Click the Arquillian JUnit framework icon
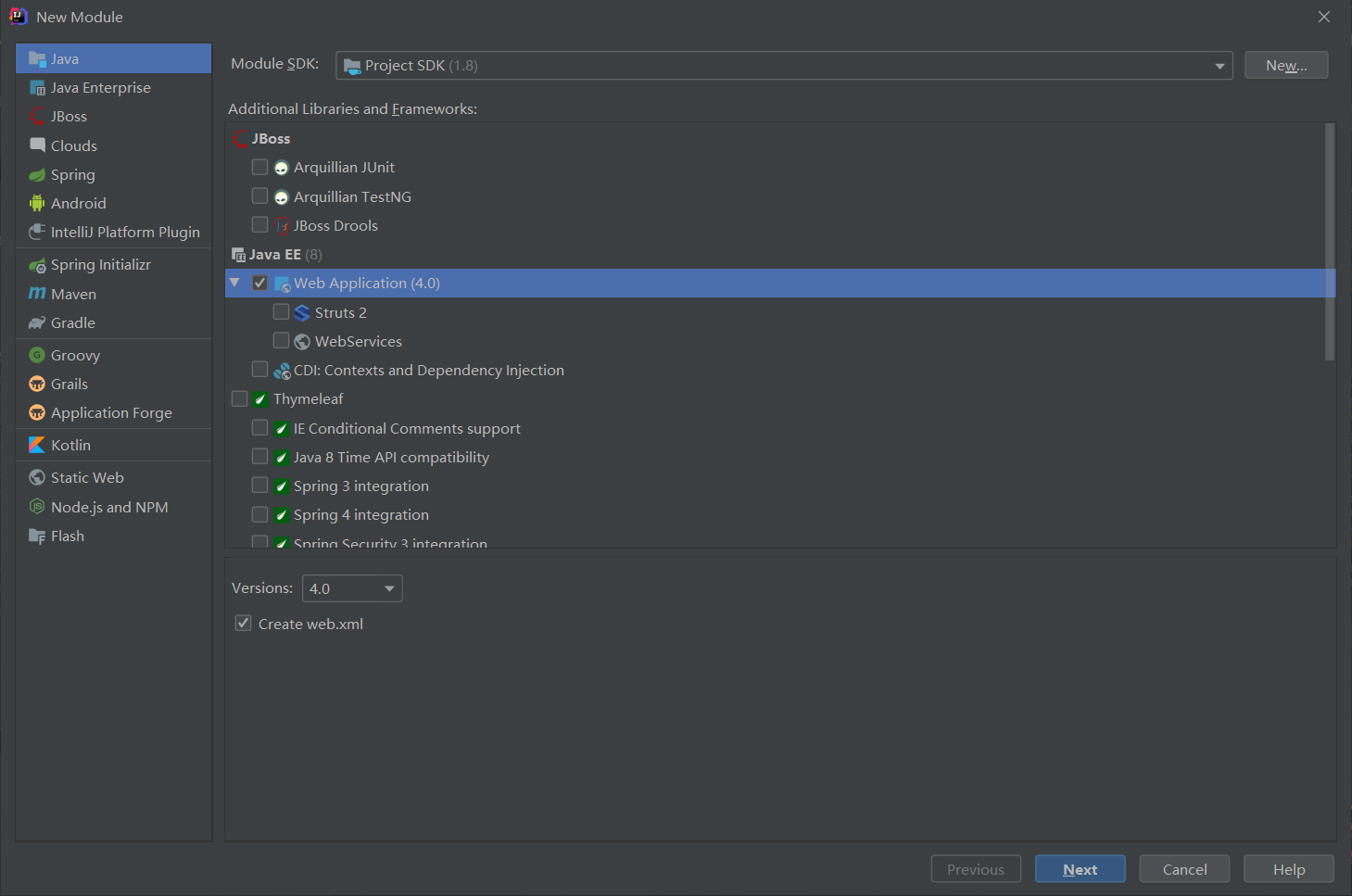The width and height of the screenshot is (1352, 896). pos(282,168)
